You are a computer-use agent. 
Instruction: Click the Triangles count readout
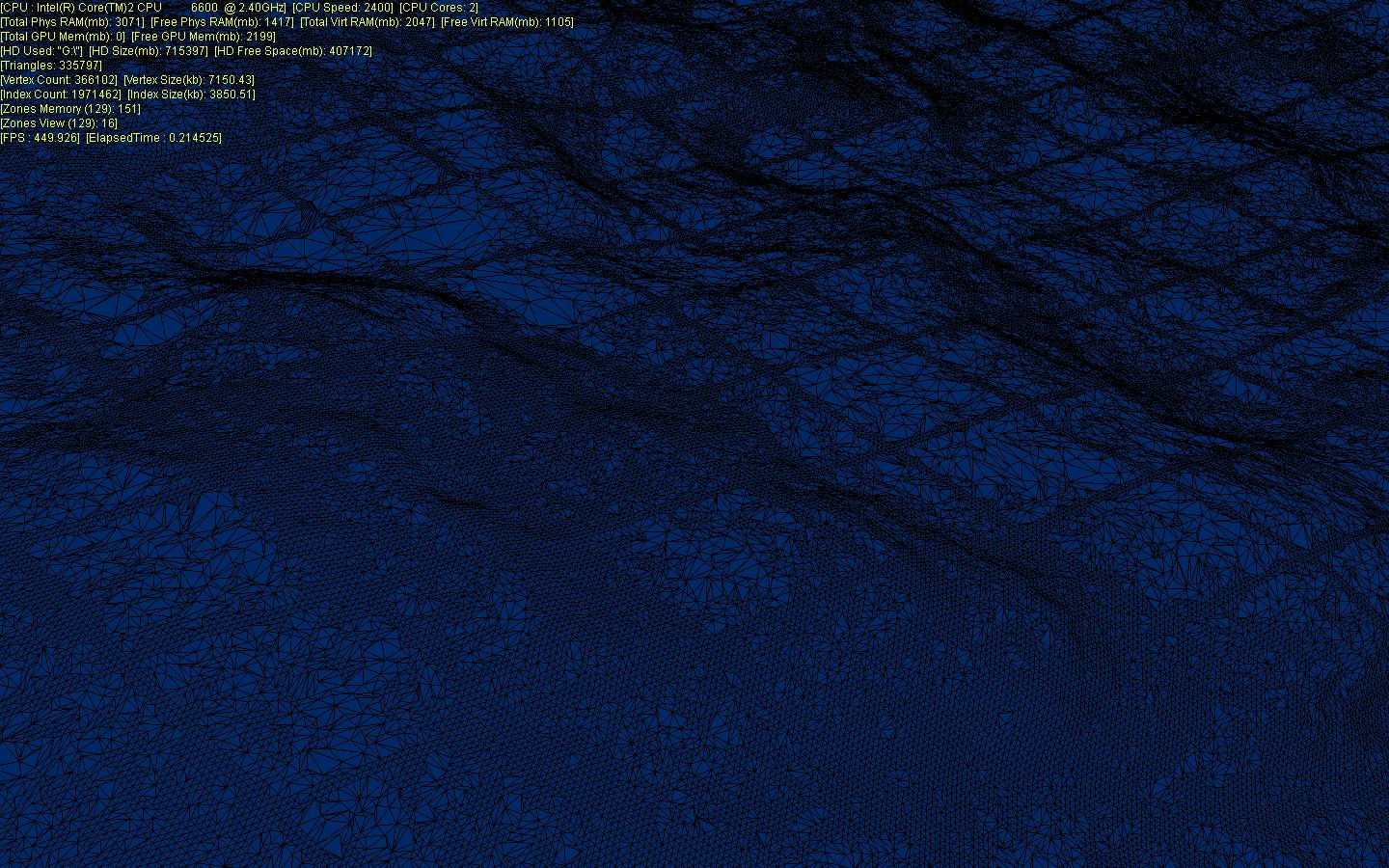51,66
